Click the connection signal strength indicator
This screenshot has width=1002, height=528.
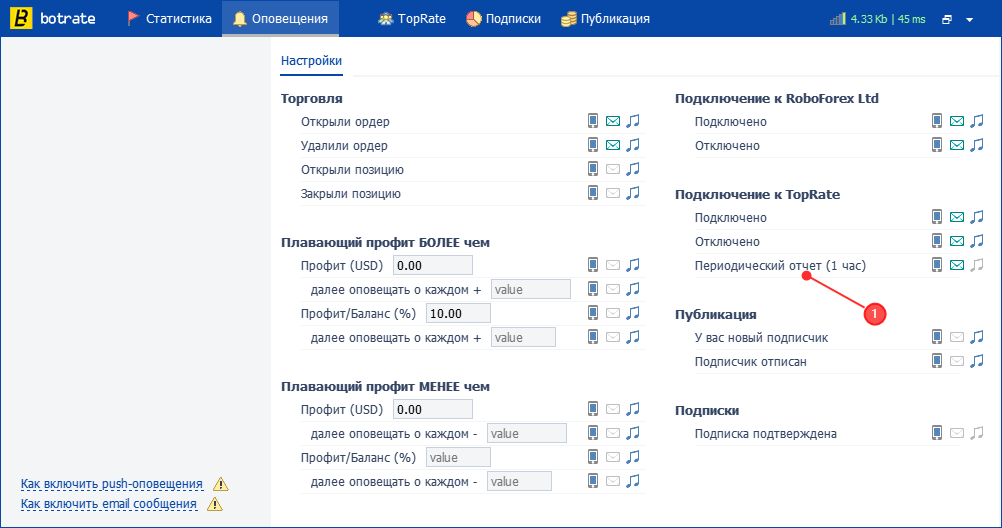coord(837,19)
